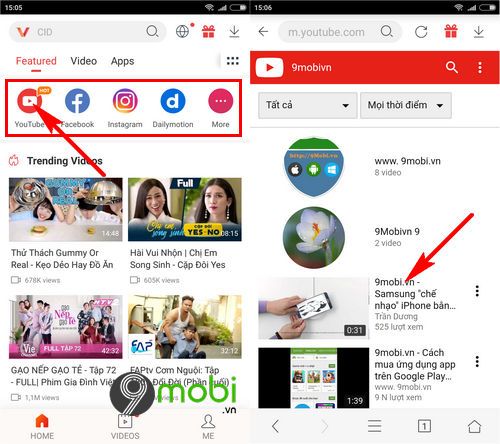Screen dimensions: 500x444
Task: Open www. 9mobi.vn channel avatar
Action: [314, 167]
